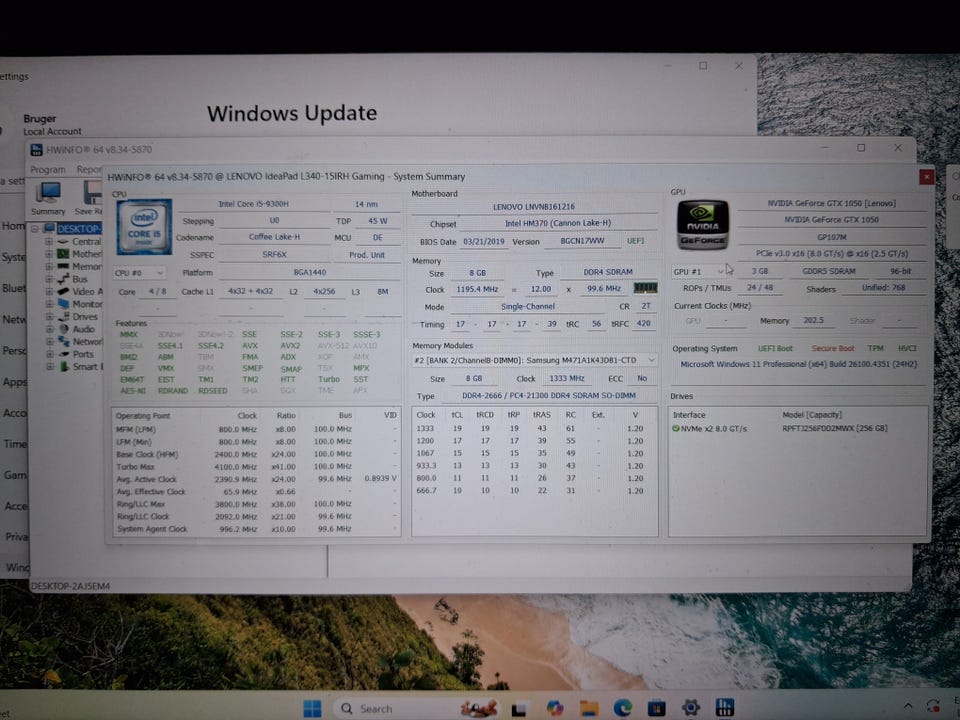
Task: Open Microsoft Edge from the taskbar
Action: (623, 708)
